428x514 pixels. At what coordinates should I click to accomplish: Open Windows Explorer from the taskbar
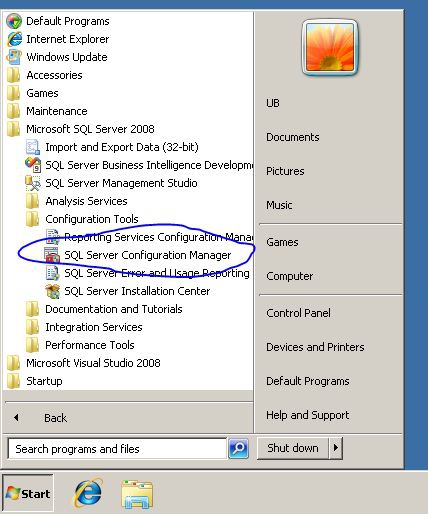pos(137,494)
